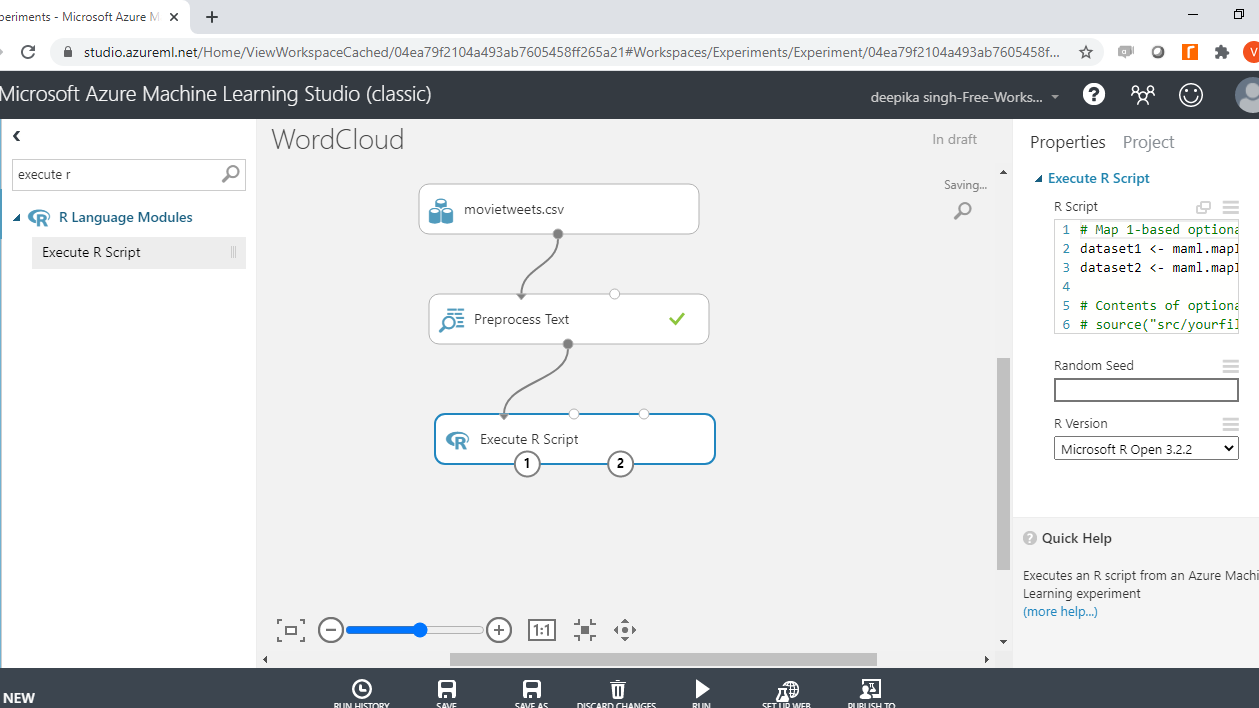Viewport: 1259px width, 708px height.
Task: Close the current browser tab
Action: point(175,17)
